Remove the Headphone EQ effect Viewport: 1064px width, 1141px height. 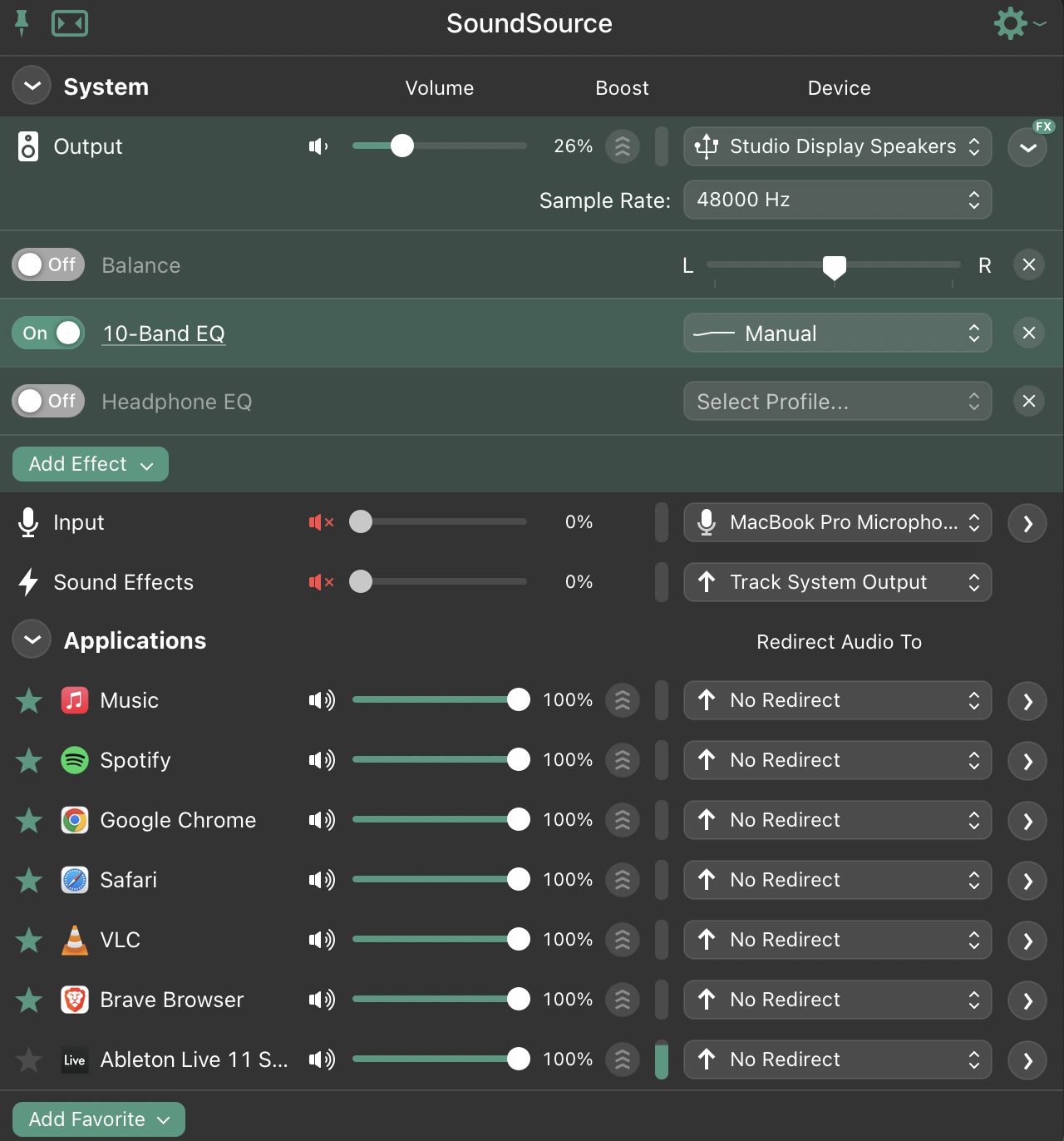tap(1029, 401)
